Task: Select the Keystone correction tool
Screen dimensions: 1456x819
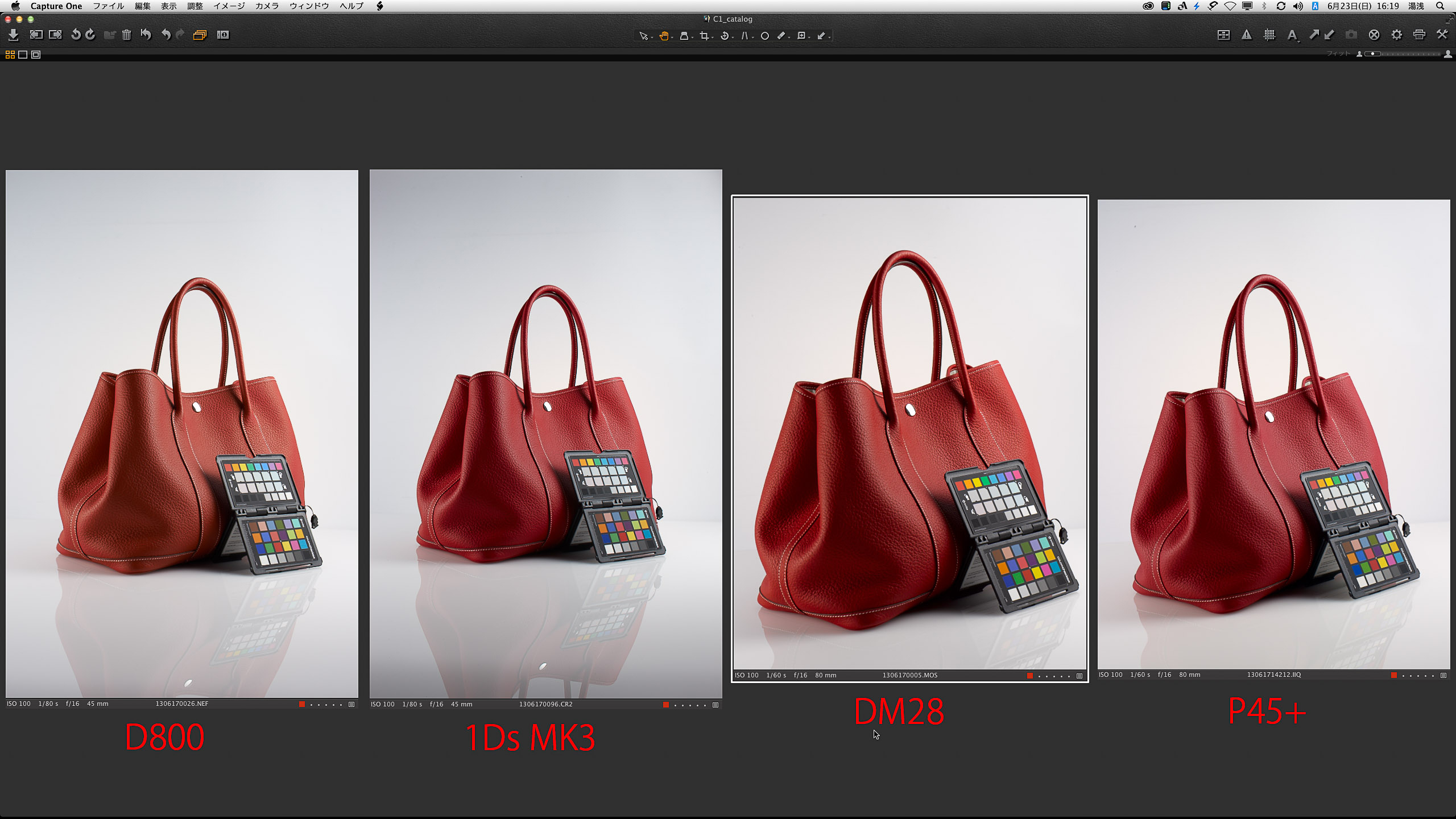Action: (x=744, y=36)
